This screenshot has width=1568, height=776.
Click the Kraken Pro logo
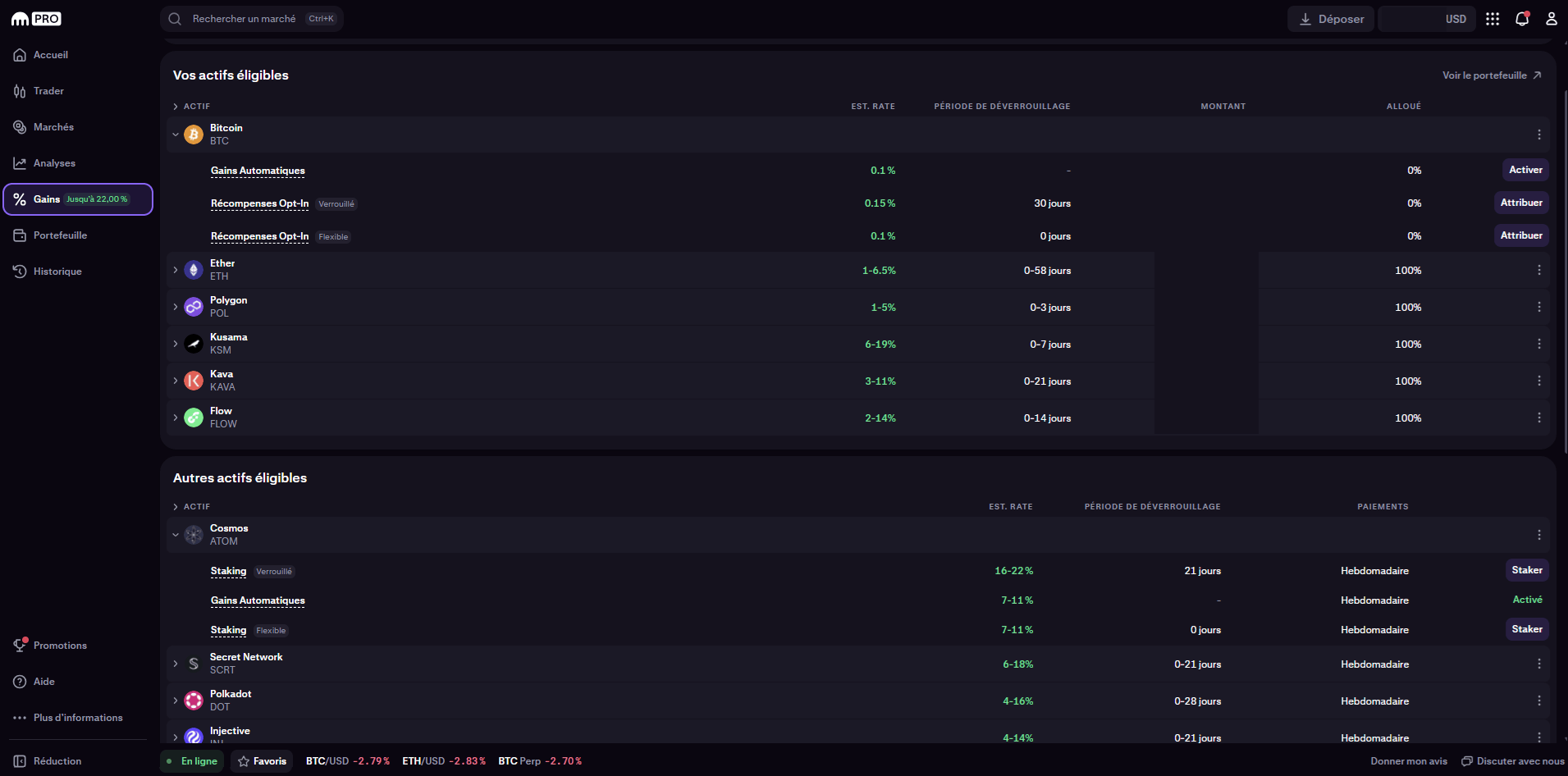36,19
